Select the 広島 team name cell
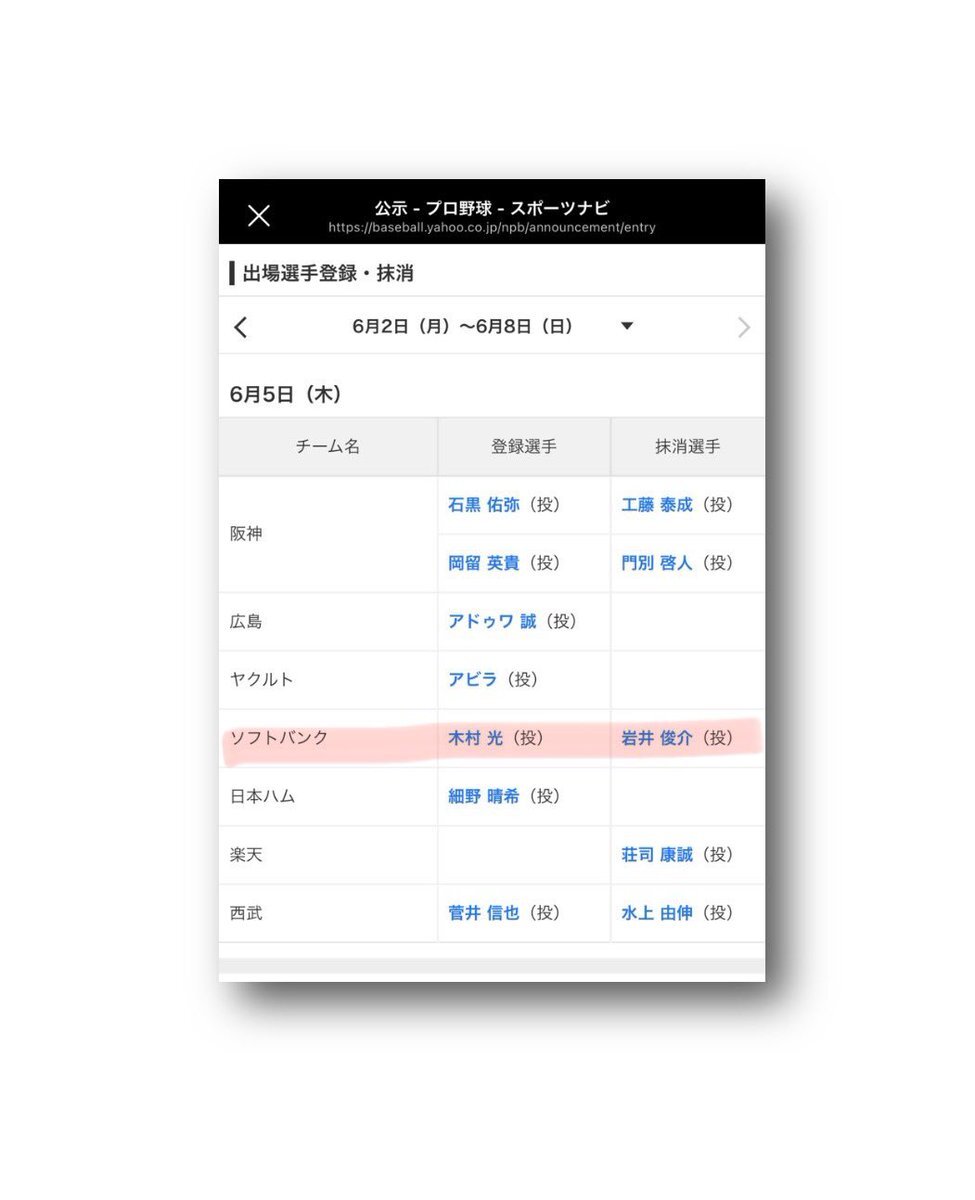Image resolution: width=975 pixels, height=1200 pixels. (x=328, y=621)
